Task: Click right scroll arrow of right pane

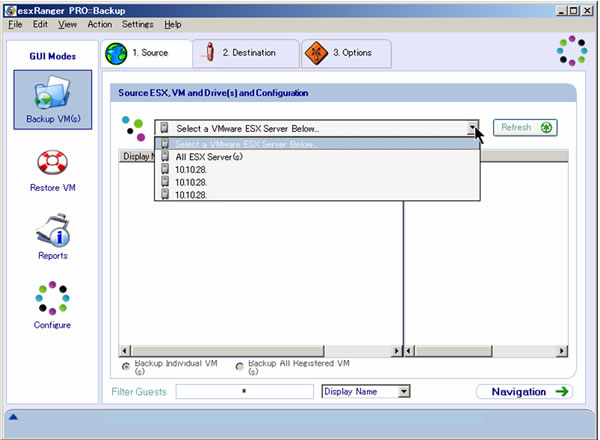Action: tap(562, 350)
